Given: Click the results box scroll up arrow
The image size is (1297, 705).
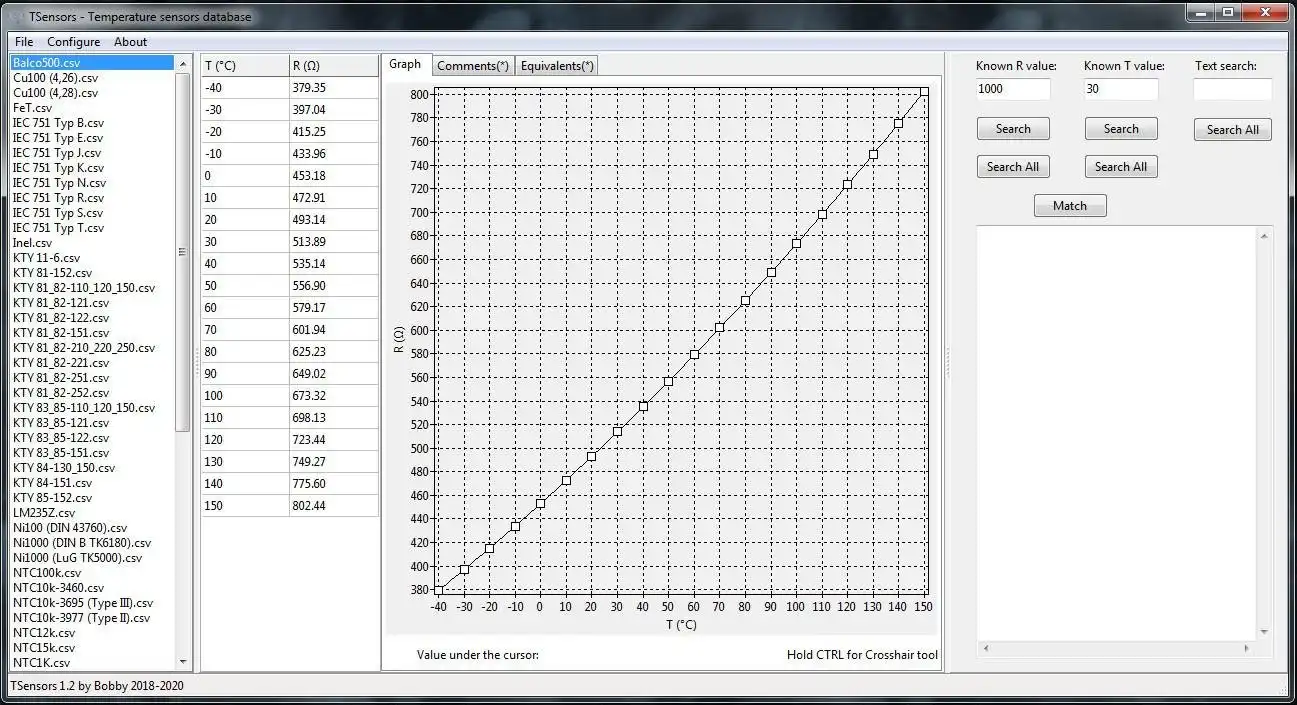Looking at the screenshot, I should point(1264,236).
